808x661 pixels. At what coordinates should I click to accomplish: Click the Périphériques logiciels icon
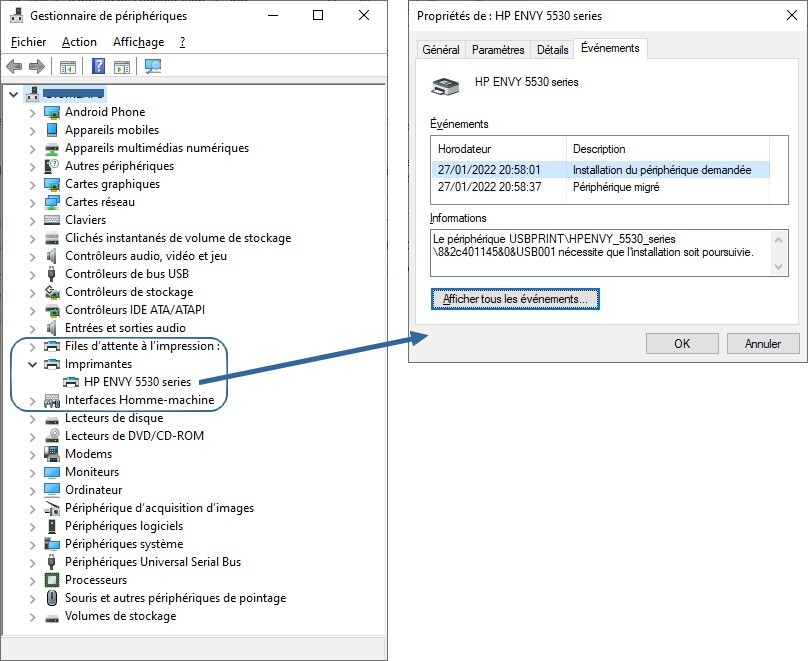(52, 526)
